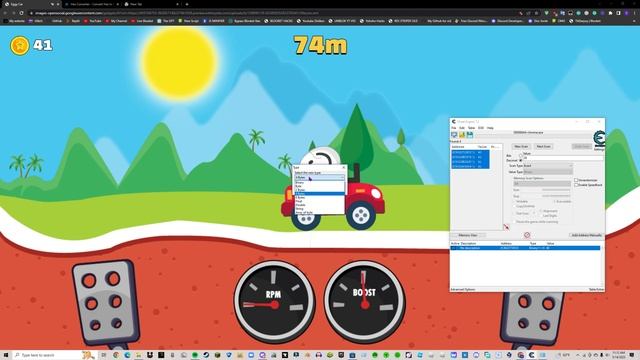Click the left brake pedal

coord(105,303)
